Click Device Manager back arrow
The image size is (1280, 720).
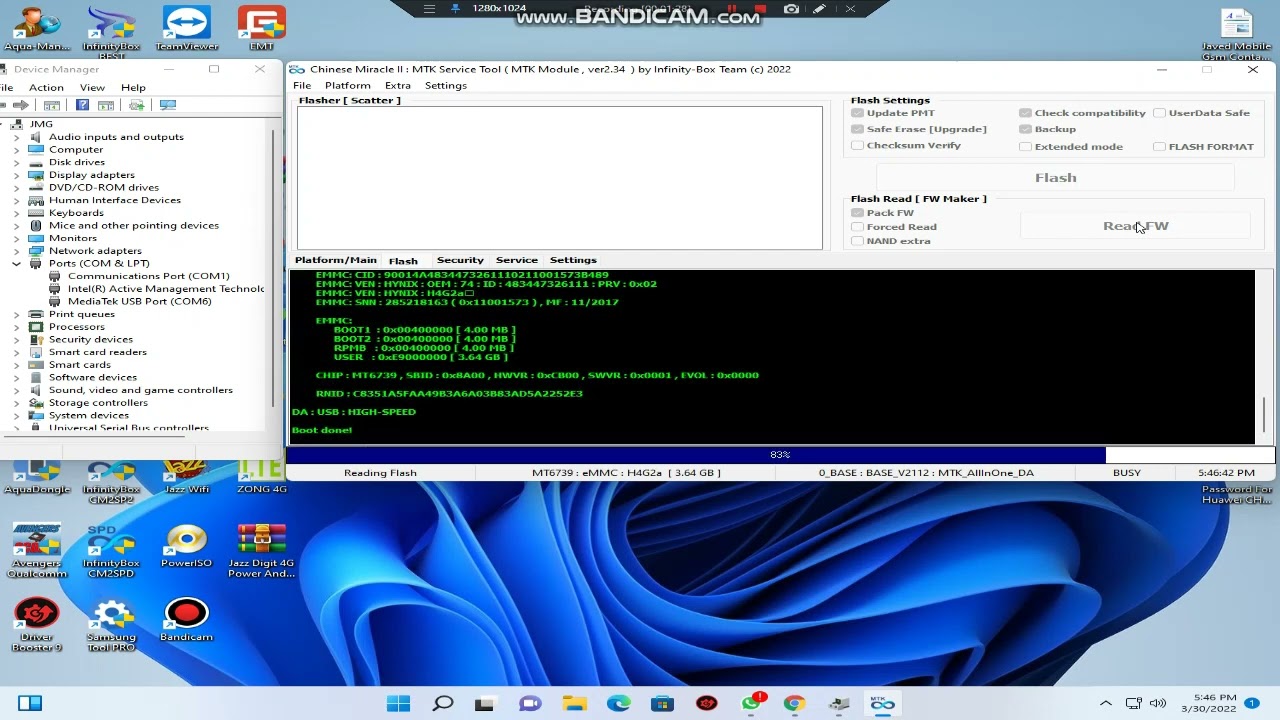click(x=4, y=105)
